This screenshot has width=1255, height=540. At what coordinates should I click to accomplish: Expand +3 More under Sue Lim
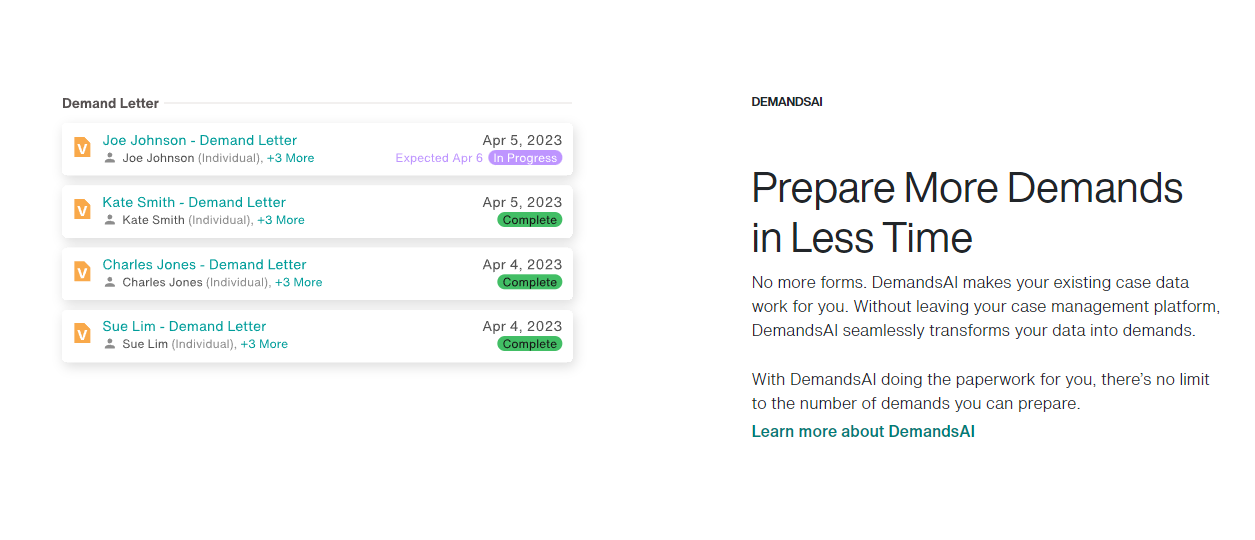(x=264, y=344)
